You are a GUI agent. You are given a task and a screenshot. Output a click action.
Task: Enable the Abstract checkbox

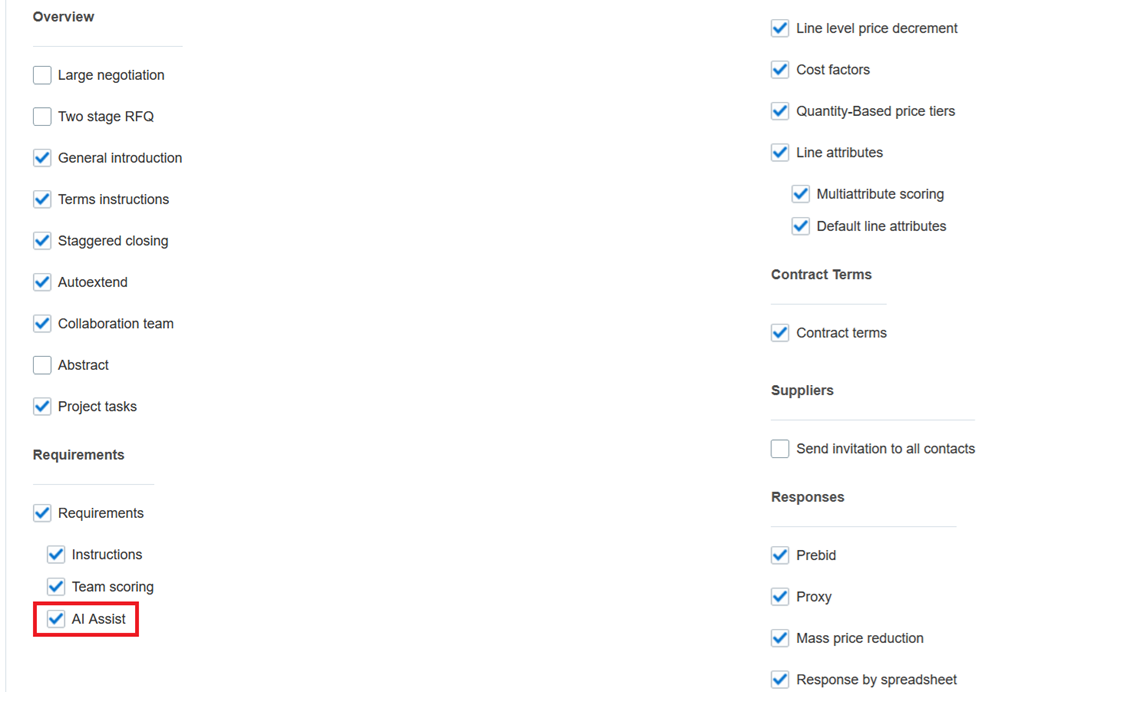42,365
